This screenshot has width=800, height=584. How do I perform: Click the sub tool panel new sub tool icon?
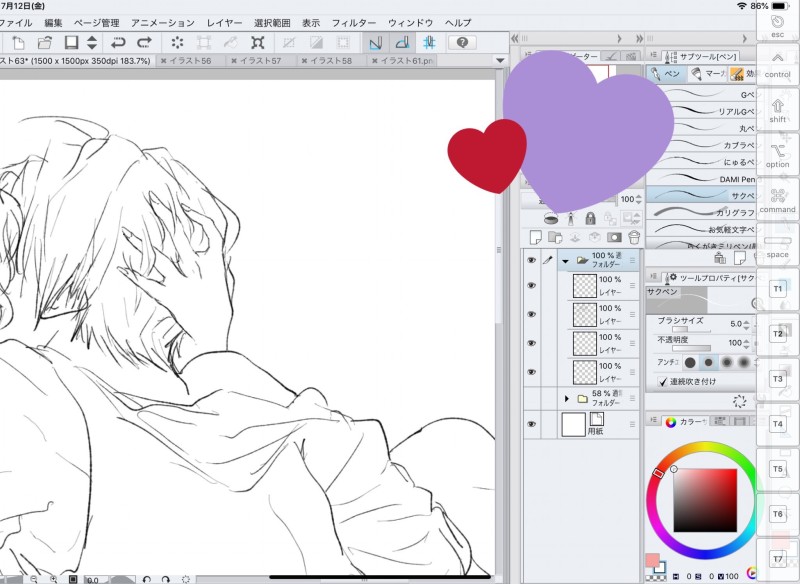(x=739, y=258)
